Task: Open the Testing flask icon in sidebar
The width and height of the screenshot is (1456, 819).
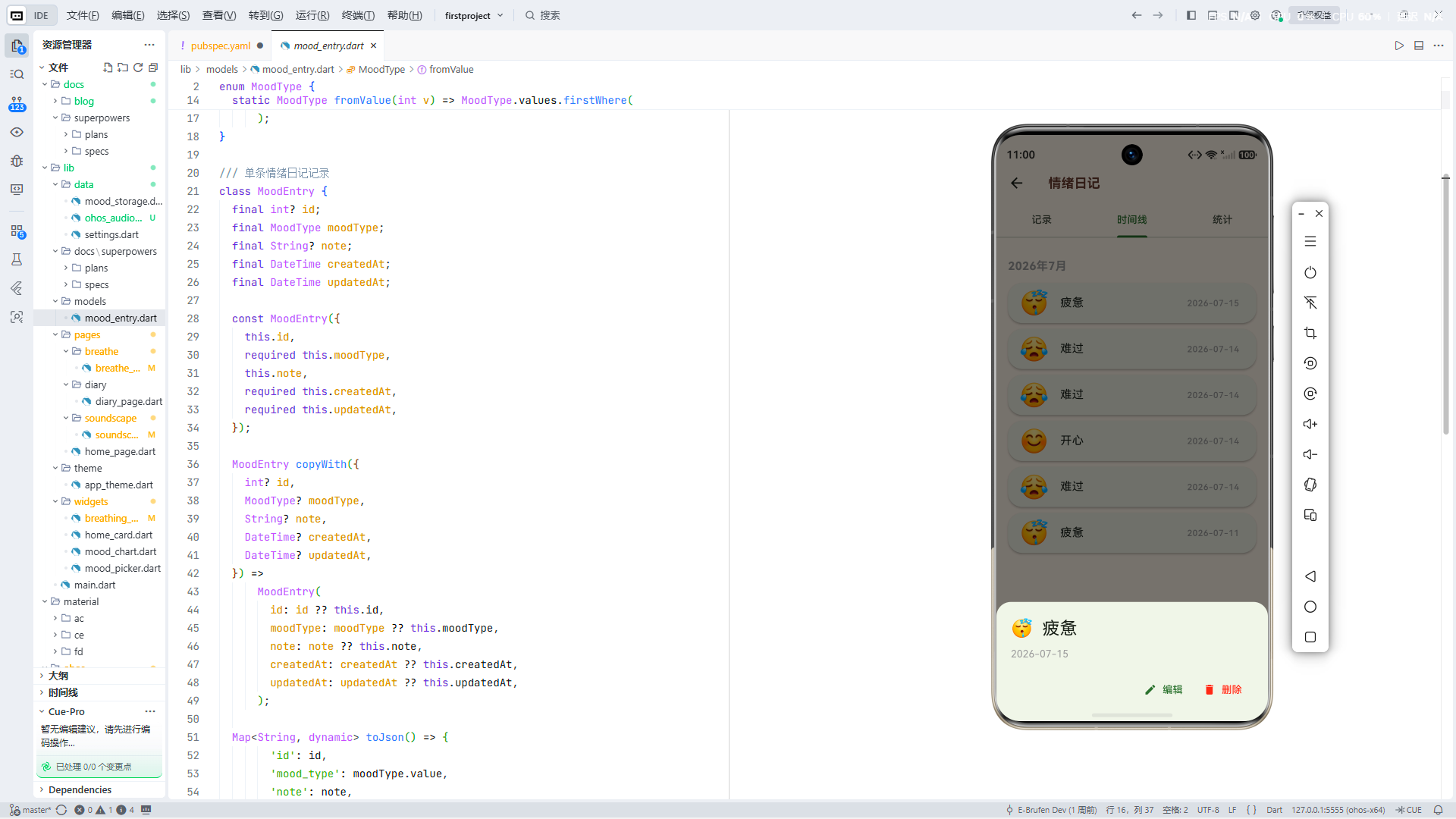Action: pyautogui.click(x=17, y=259)
